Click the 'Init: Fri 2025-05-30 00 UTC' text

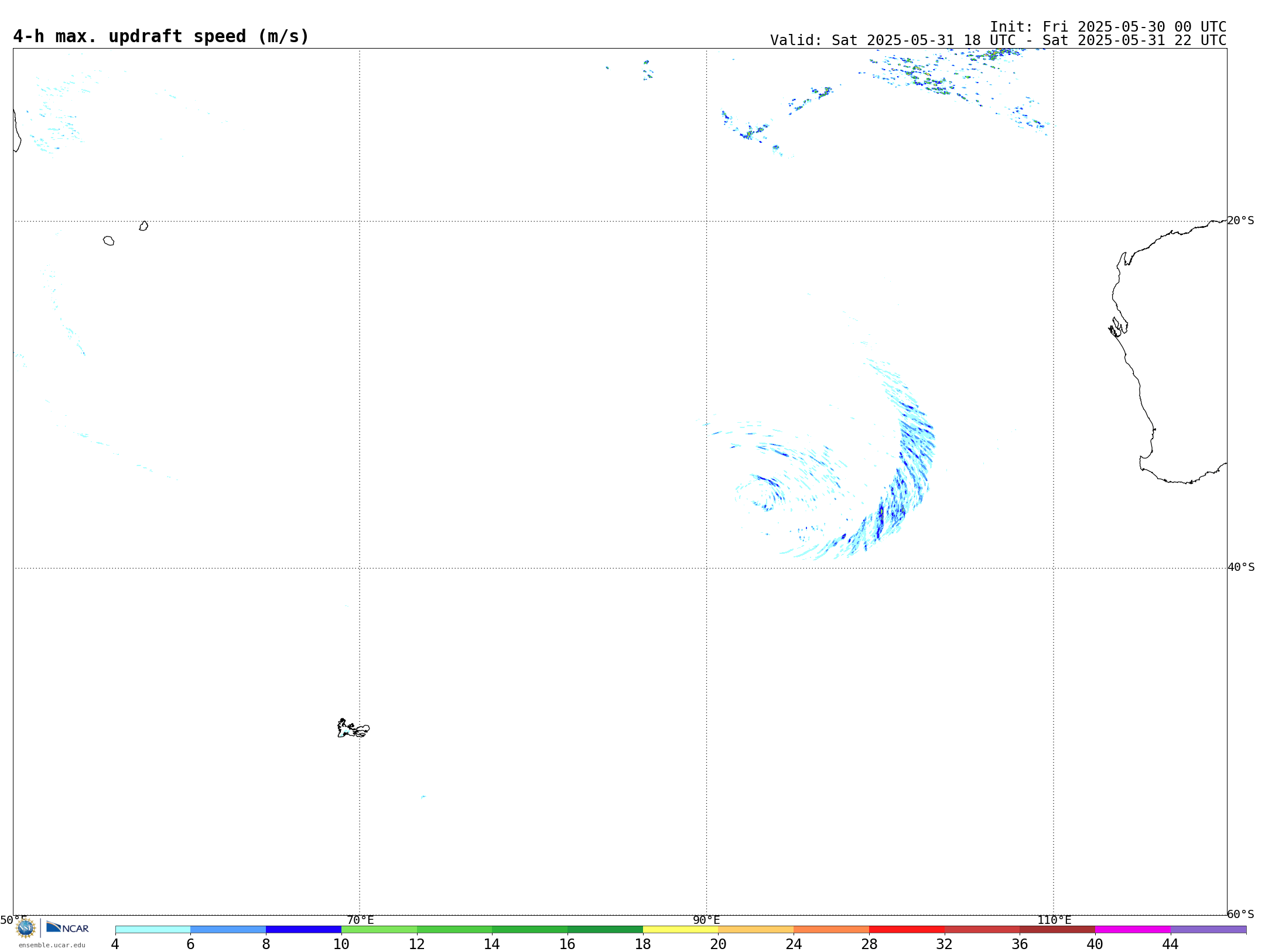tap(1108, 27)
